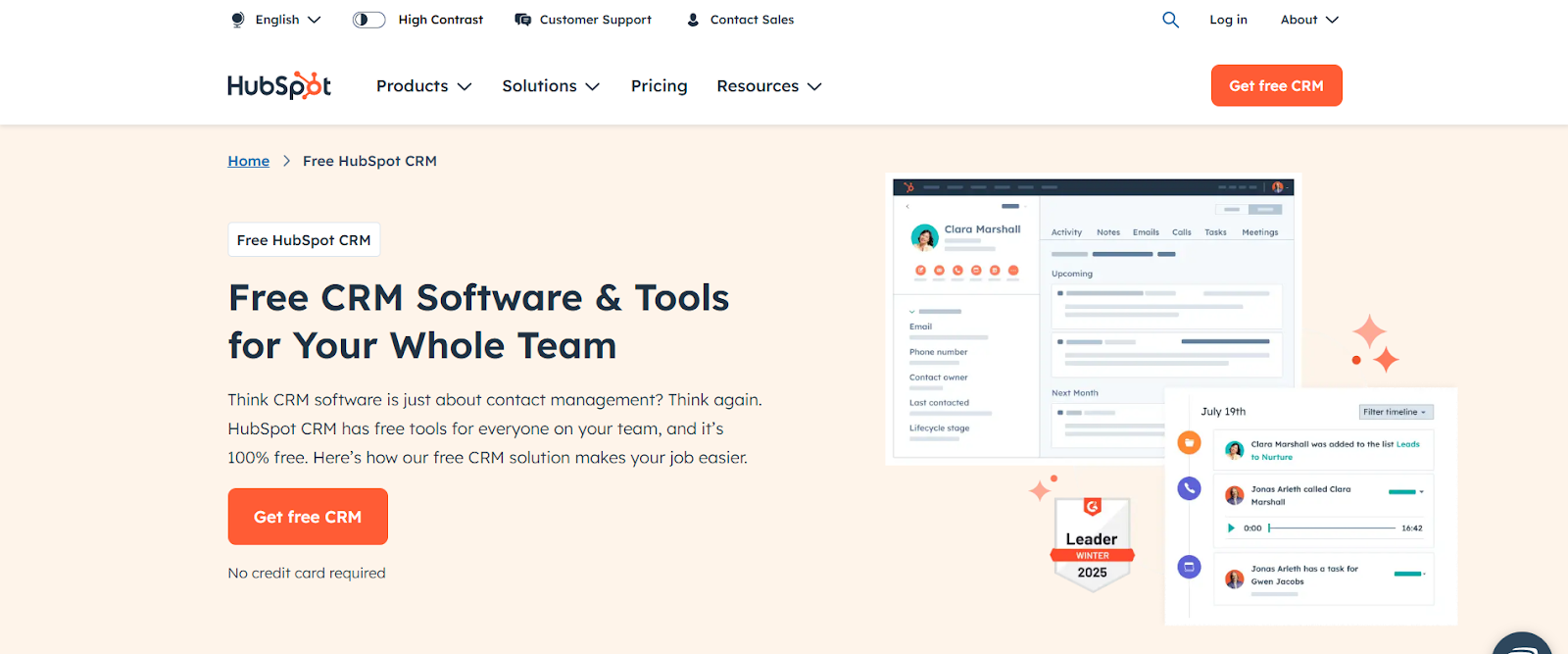
Task: Click the No credit card required text
Action: pos(307,573)
